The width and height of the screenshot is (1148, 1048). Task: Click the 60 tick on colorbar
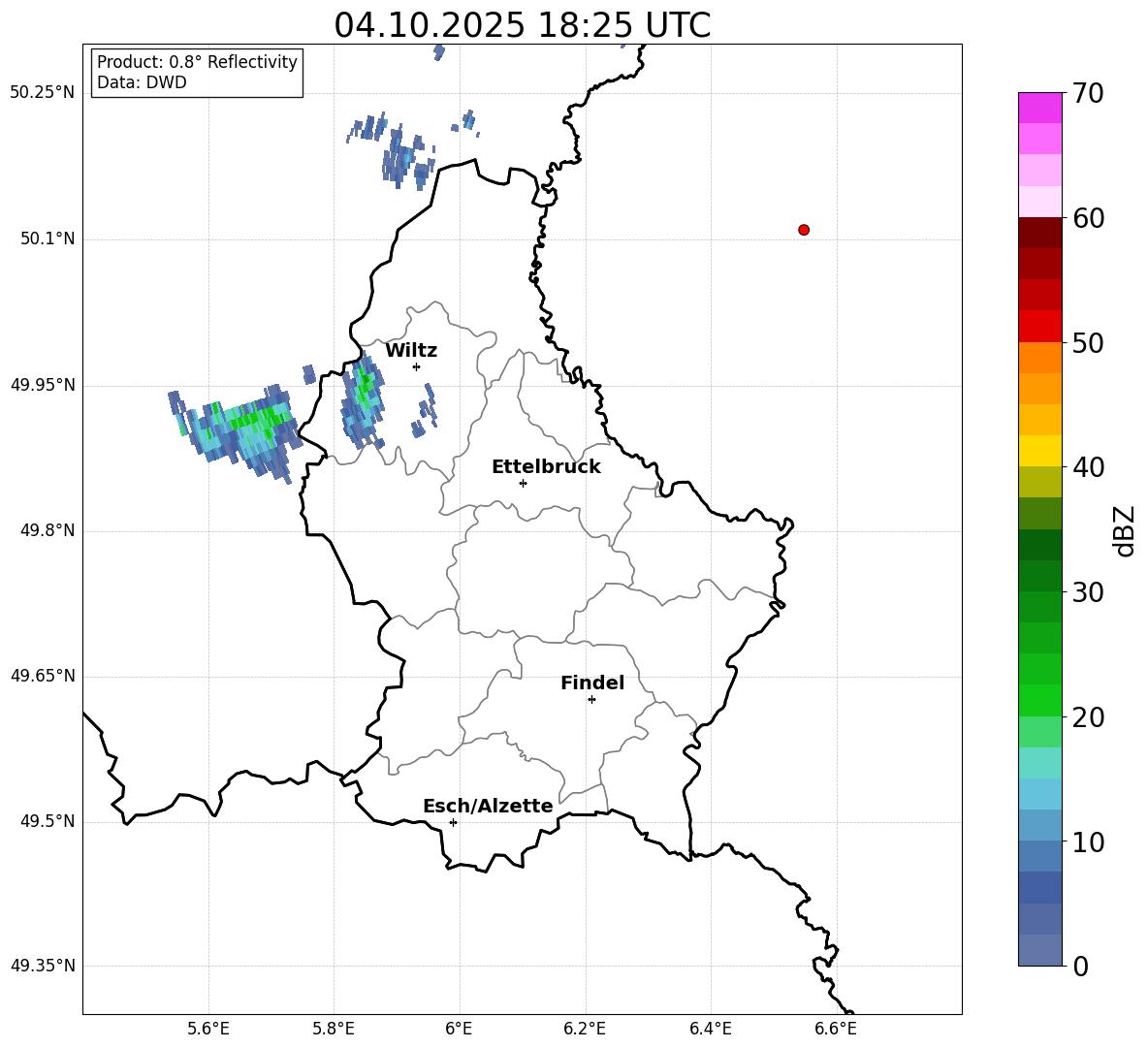1088,218
